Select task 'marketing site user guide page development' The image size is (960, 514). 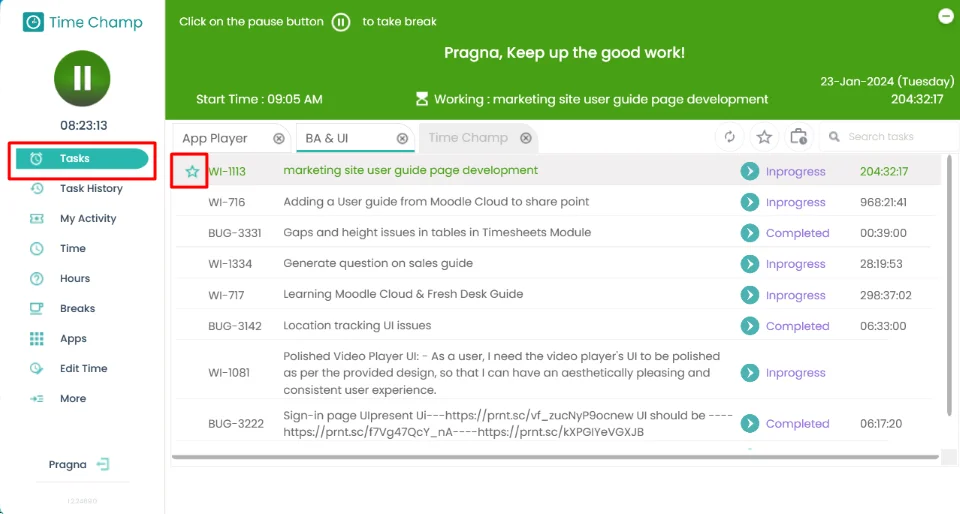(x=410, y=171)
